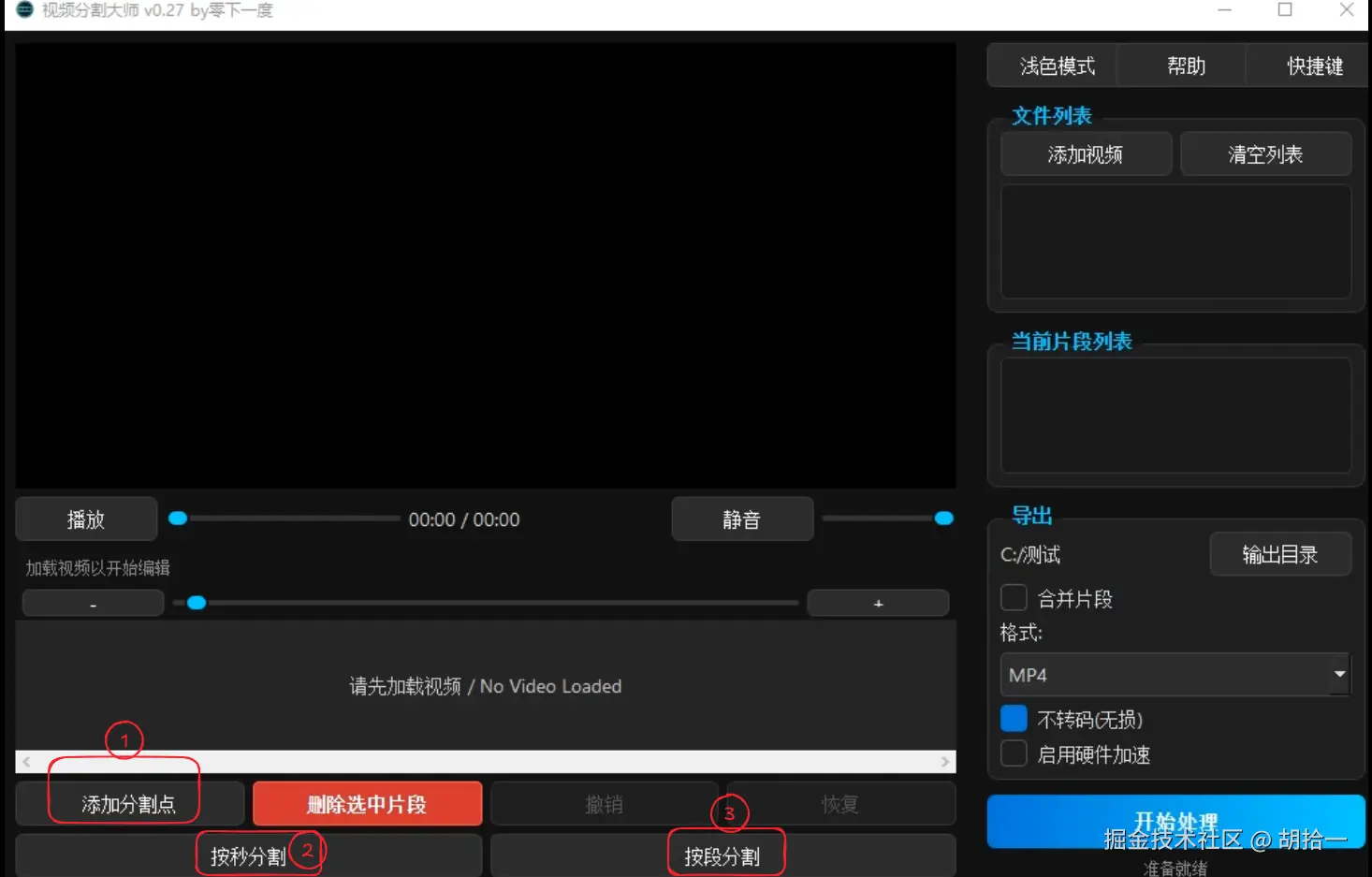This screenshot has width=1372, height=877.
Task: Minimize the 视频分割大师 window
Action: [1224, 10]
